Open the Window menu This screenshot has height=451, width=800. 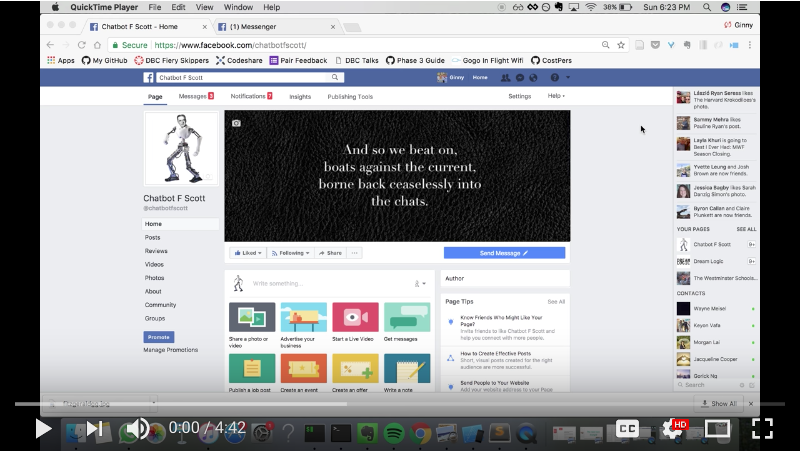click(x=238, y=7)
